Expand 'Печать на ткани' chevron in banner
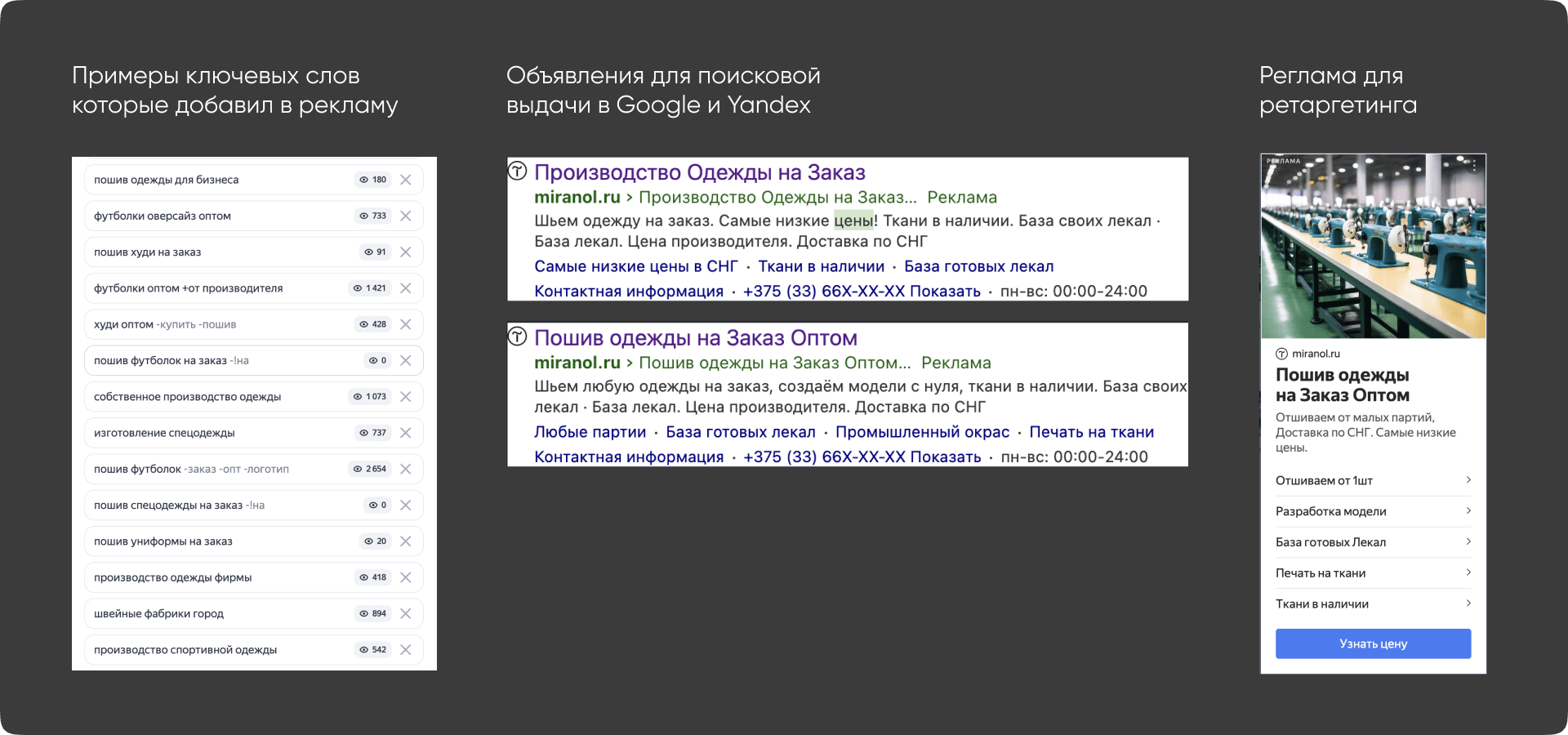 [x=1468, y=573]
